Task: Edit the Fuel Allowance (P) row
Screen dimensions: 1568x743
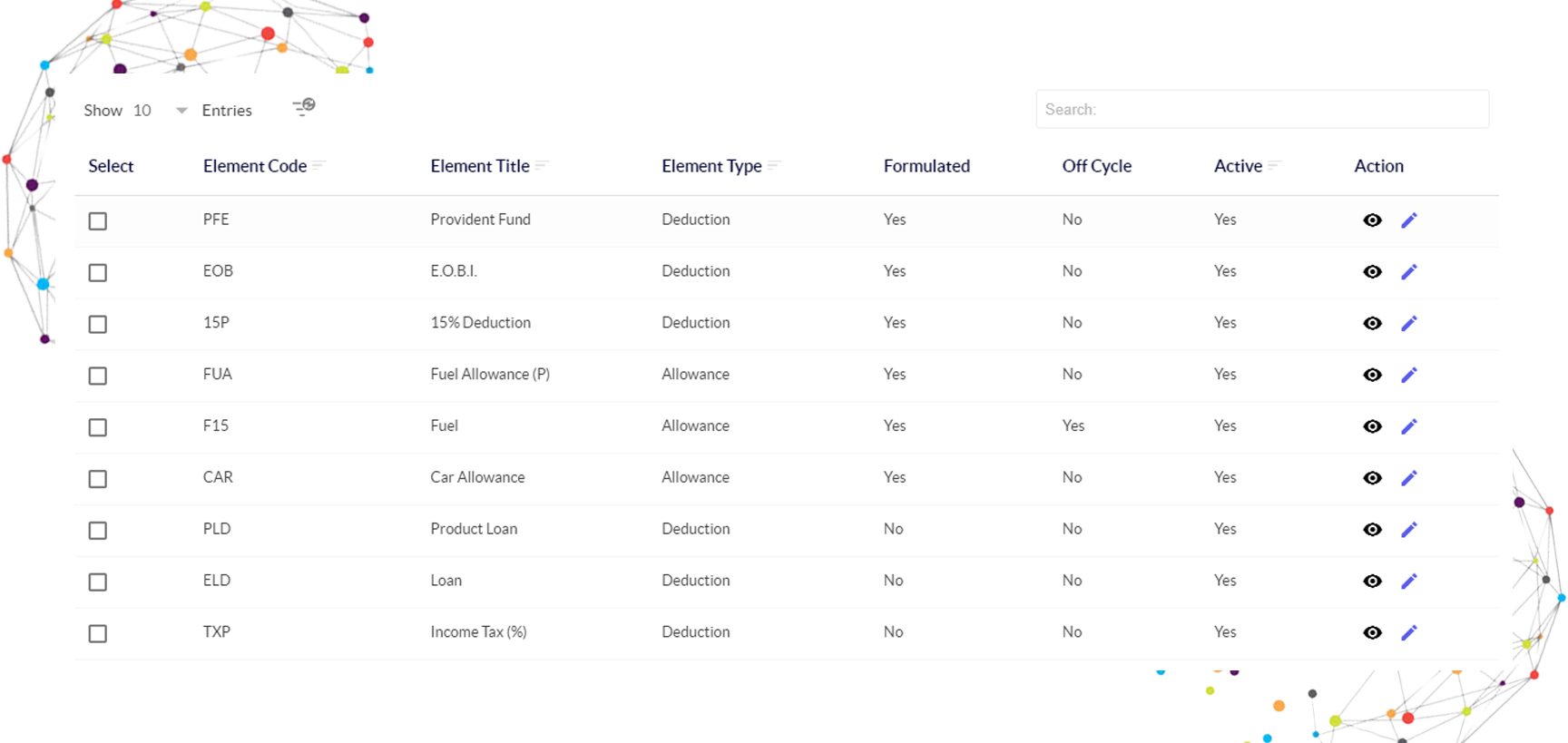Action: 1408,375
